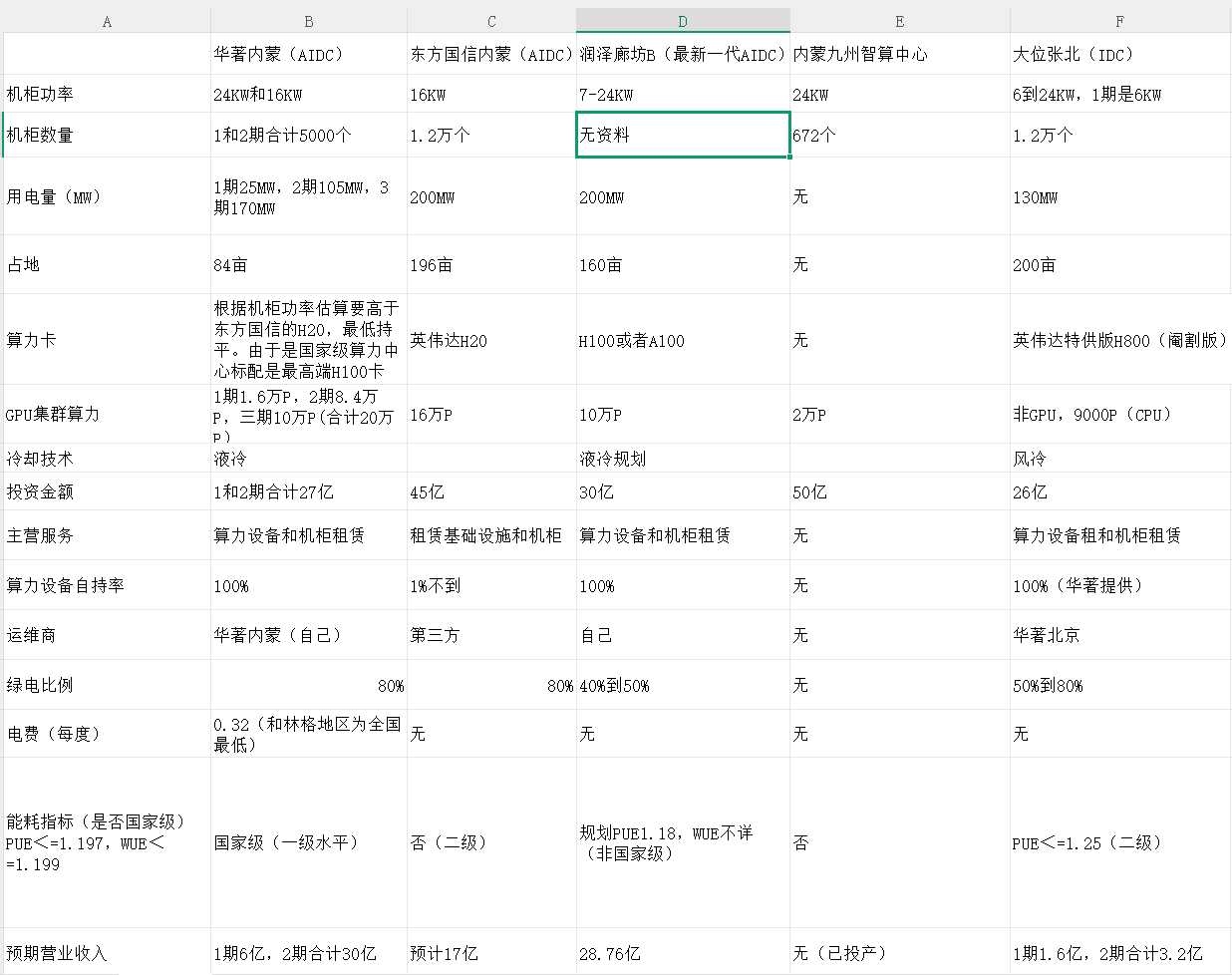Click cell '100%（华著提供）'
Screen dimensions: 1232x975
click(1120, 585)
